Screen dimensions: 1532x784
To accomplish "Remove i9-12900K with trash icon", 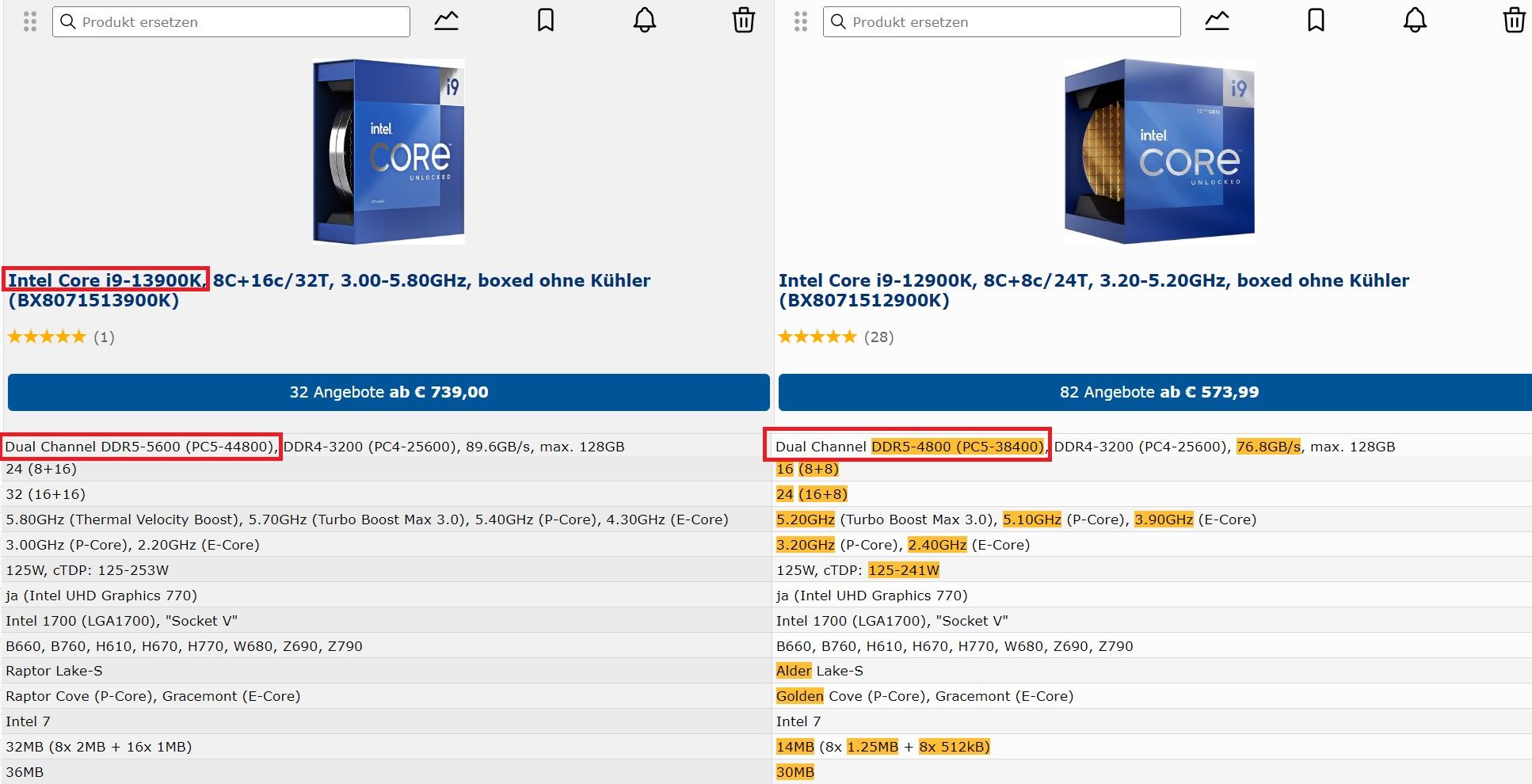I will (x=1515, y=21).
